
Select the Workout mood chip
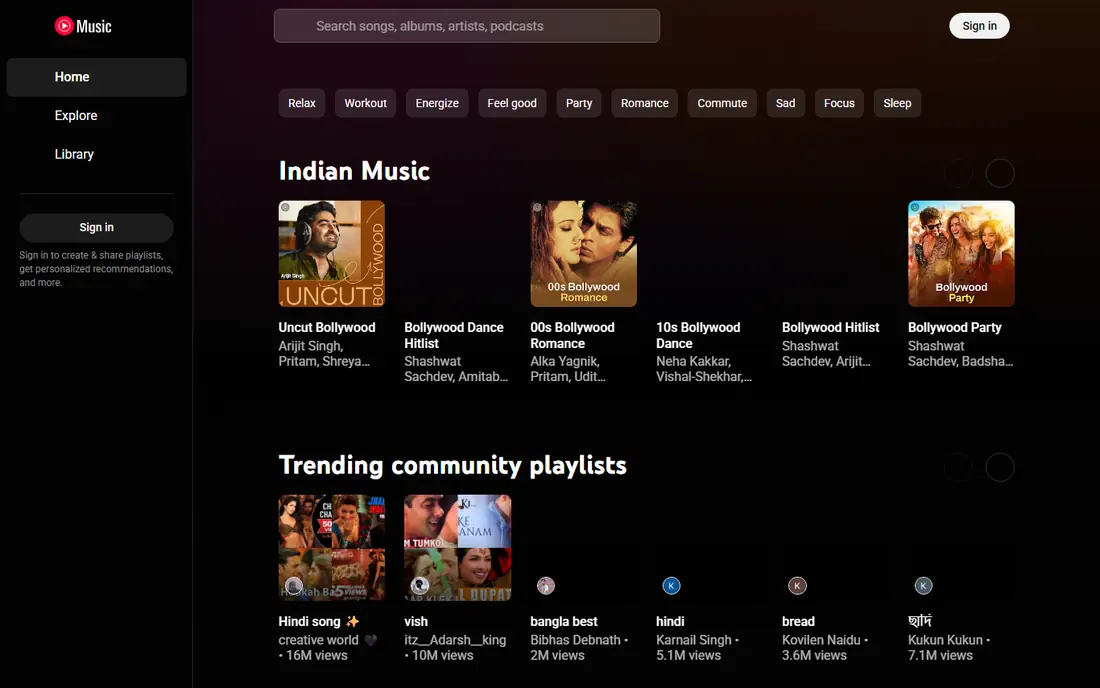tap(365, 103)
